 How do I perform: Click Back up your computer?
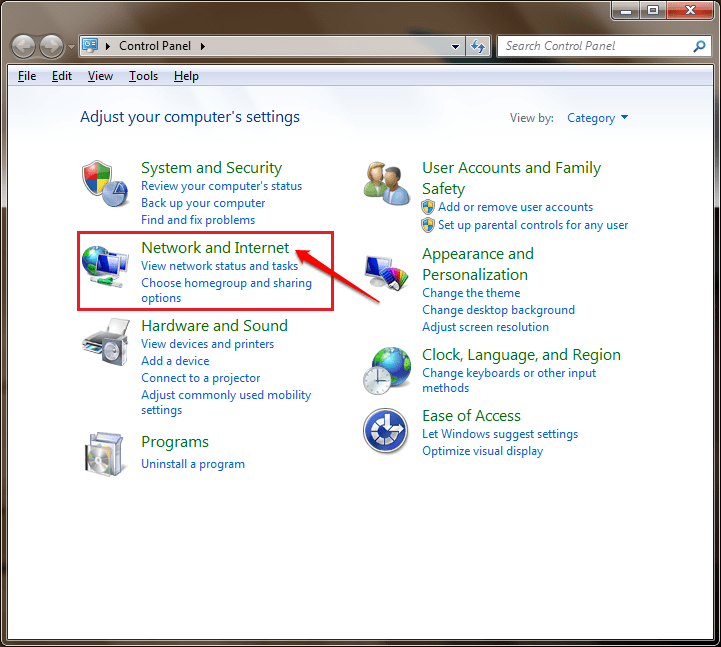(x=203, y=203)
